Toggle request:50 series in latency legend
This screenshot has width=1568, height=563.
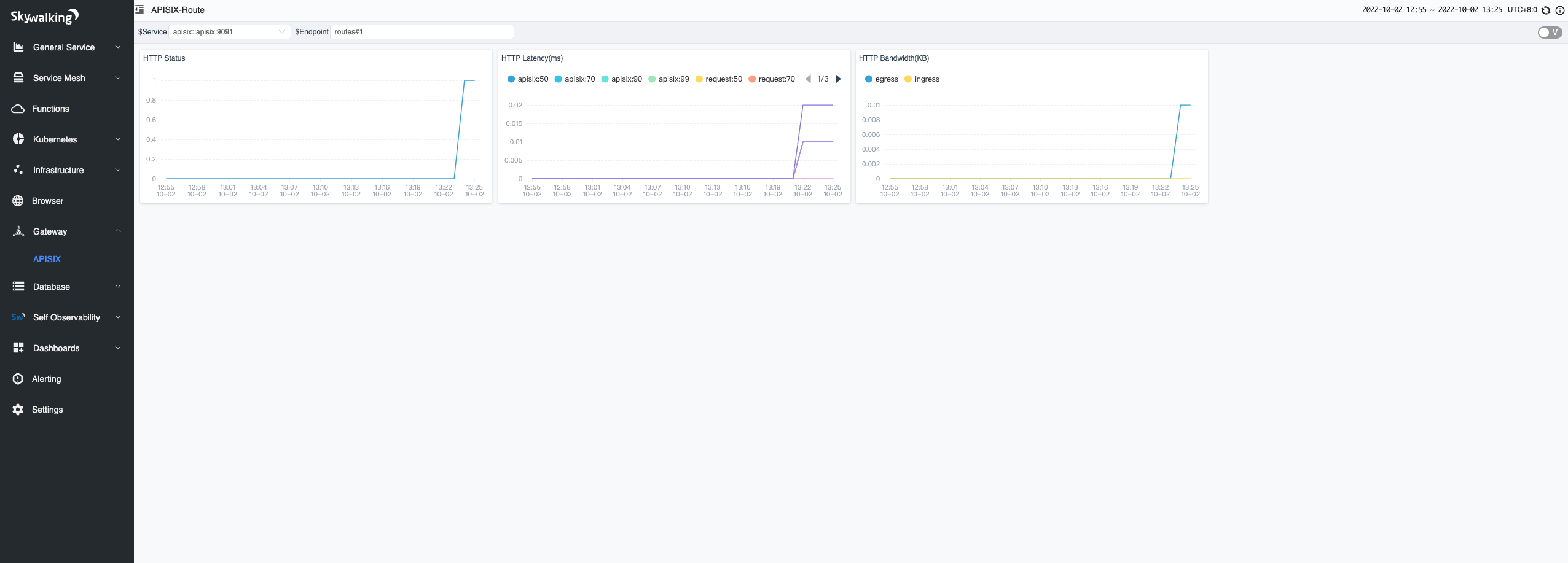(719, 79)
